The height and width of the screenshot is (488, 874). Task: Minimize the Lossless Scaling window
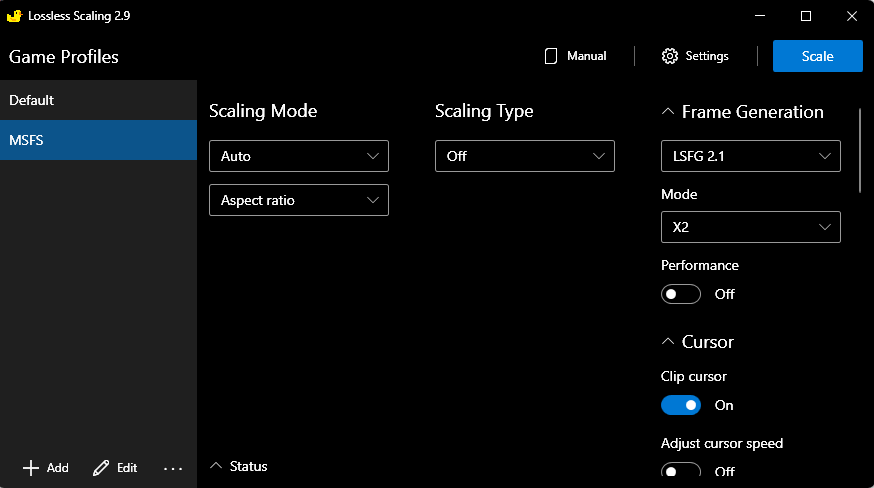click(x=760, y=16)
